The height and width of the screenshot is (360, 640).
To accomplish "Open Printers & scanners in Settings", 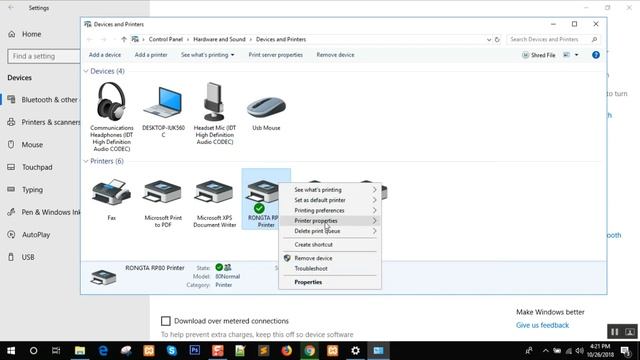I will tap(44, 122).
